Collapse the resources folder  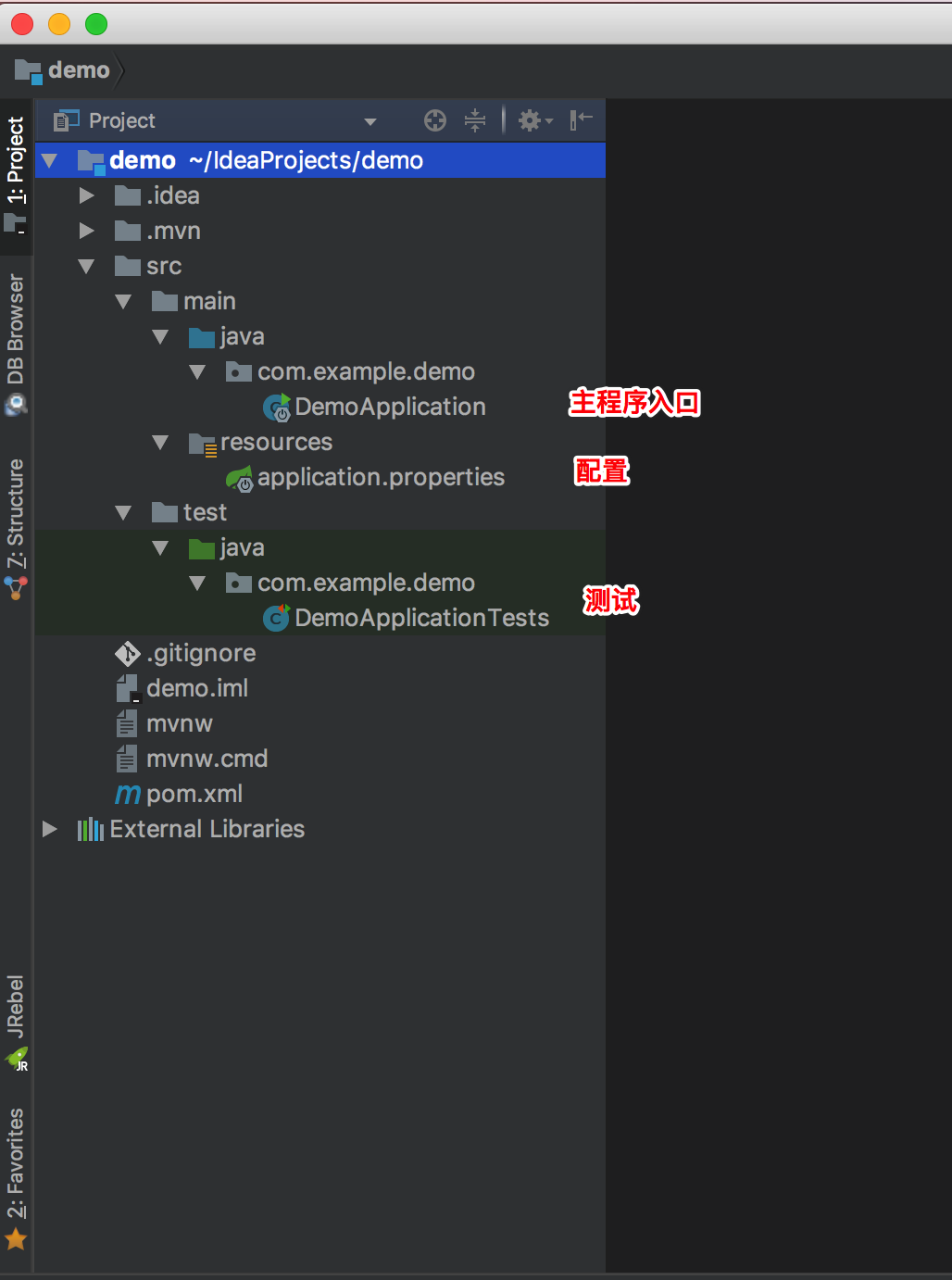click(160, 442)
